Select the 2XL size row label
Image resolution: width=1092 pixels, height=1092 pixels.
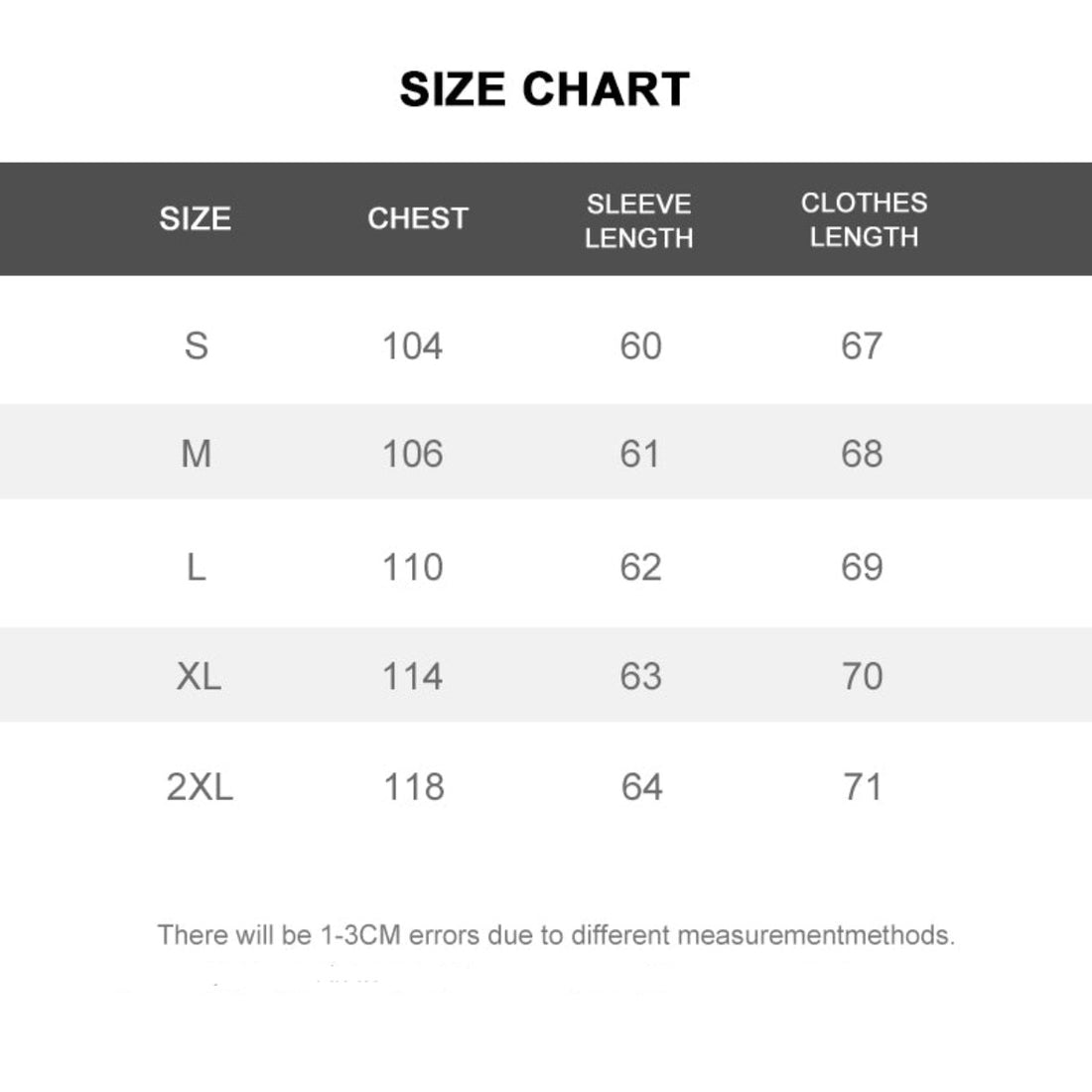(200, 787)
